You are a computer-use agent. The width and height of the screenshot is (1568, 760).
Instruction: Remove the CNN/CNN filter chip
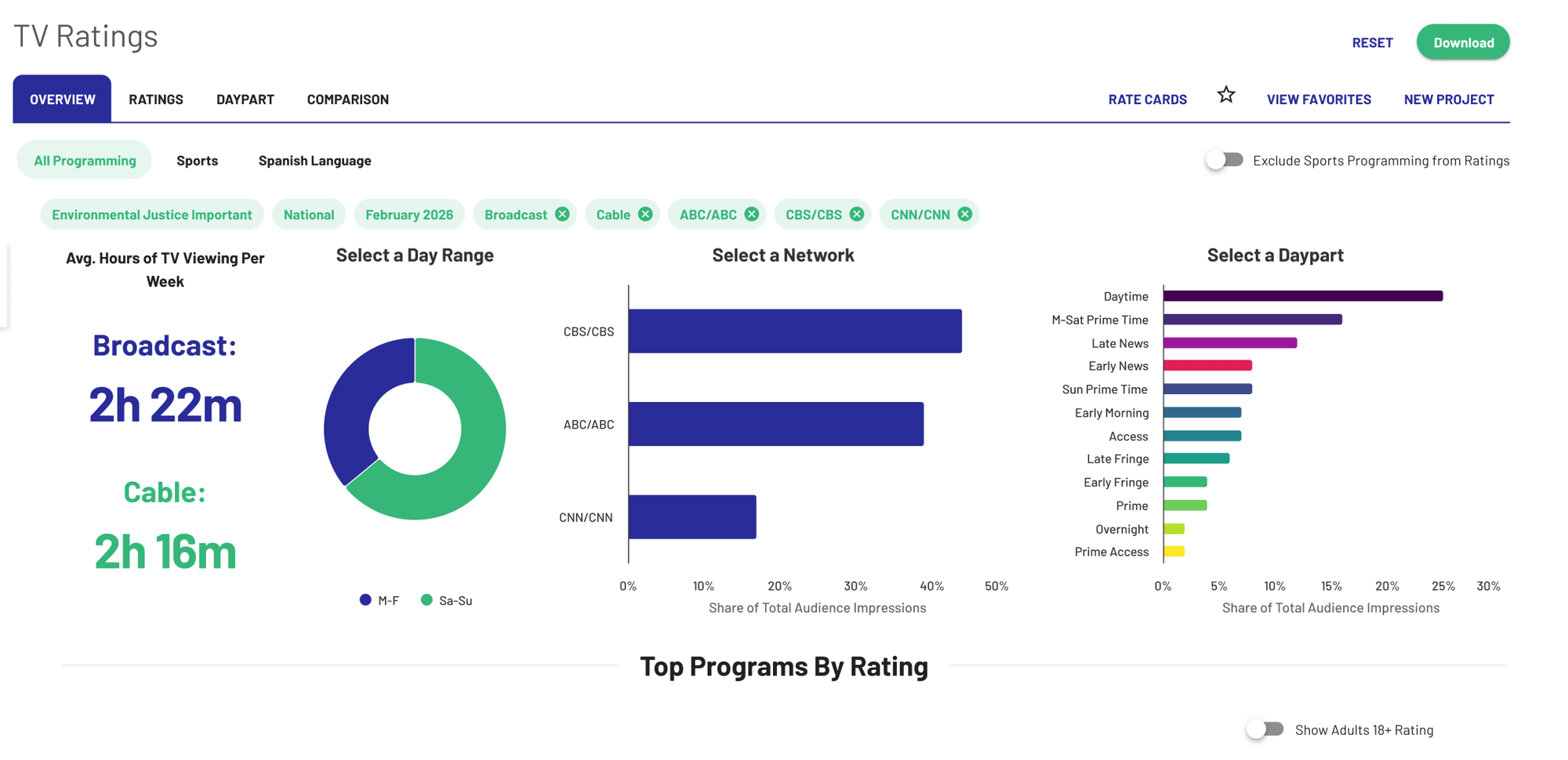(964, 214)
